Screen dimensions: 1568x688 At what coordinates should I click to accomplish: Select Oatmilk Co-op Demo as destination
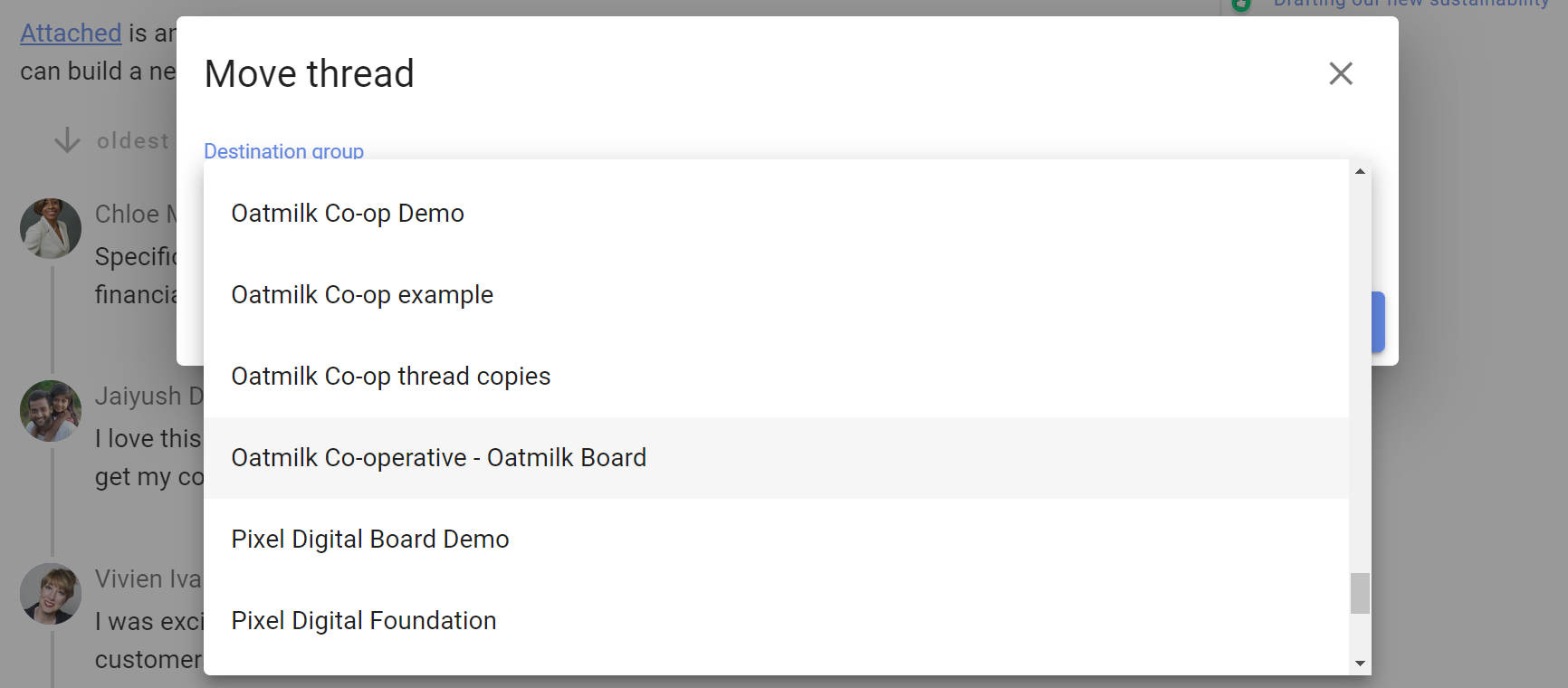tap(348, 214)
